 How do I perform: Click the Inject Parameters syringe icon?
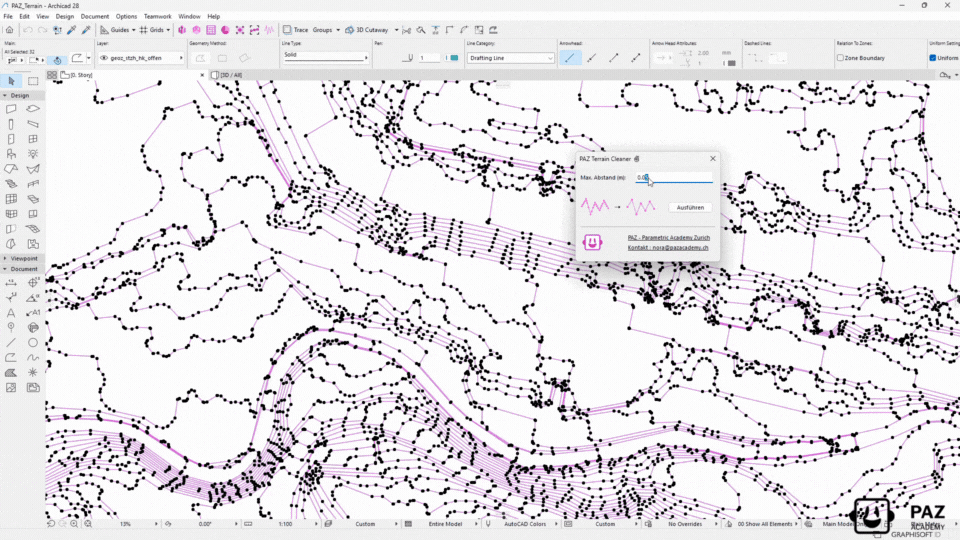click(86, 29)
